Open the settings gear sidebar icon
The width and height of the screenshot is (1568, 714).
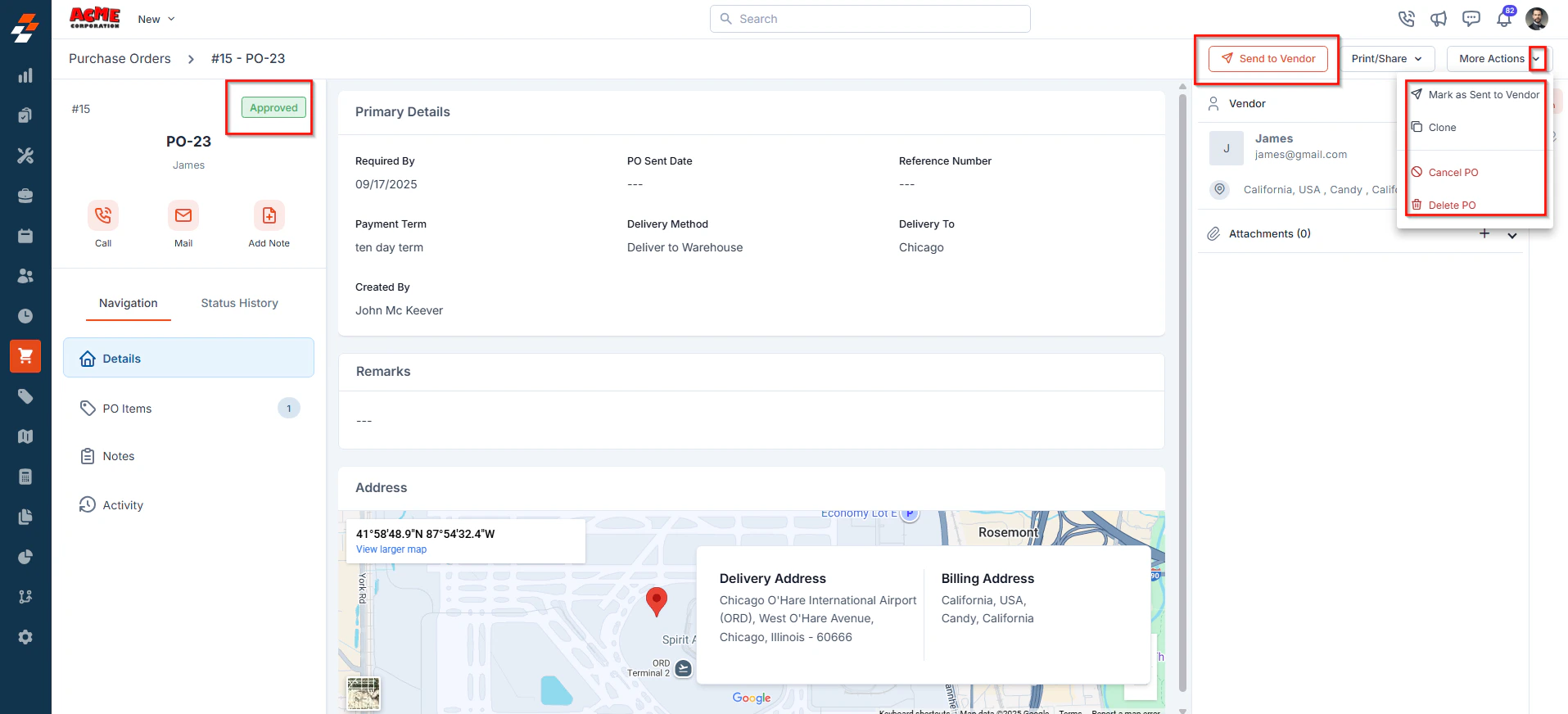coord(25,637)
